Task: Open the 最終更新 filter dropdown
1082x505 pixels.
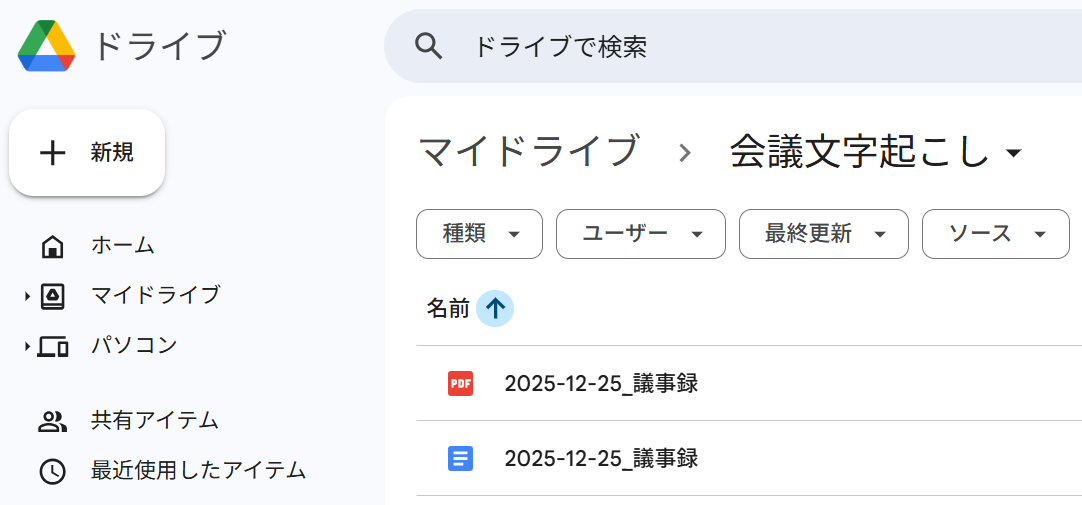Action: pos(823,234)
